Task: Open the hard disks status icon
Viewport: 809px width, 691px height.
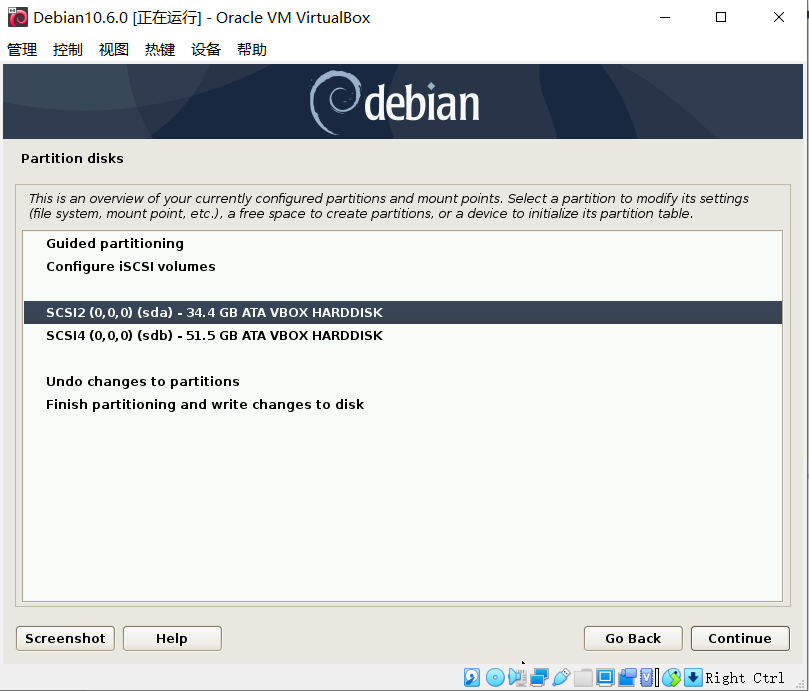Action: (470, 678)
